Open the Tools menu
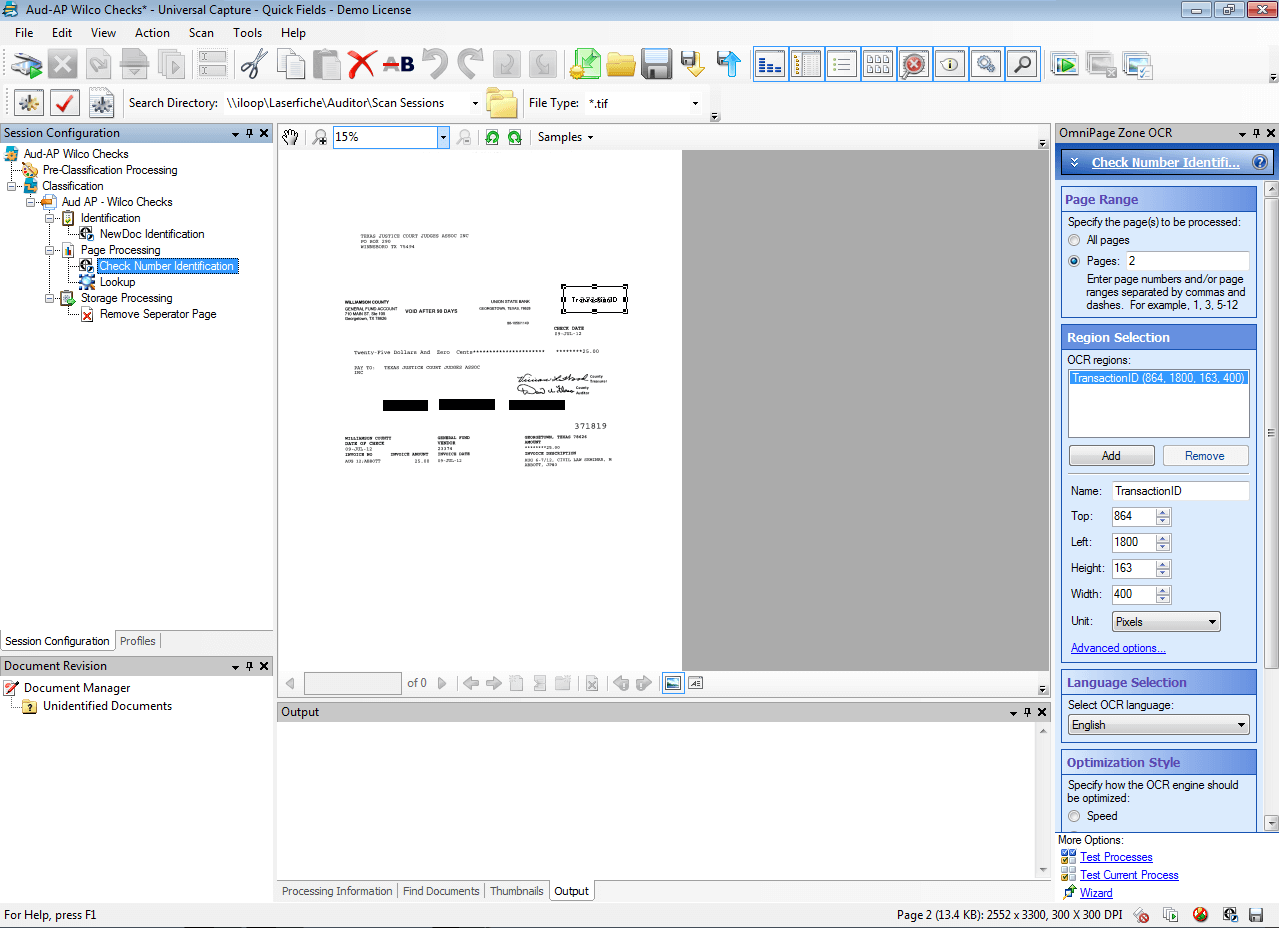 click(x=247, y=33)
